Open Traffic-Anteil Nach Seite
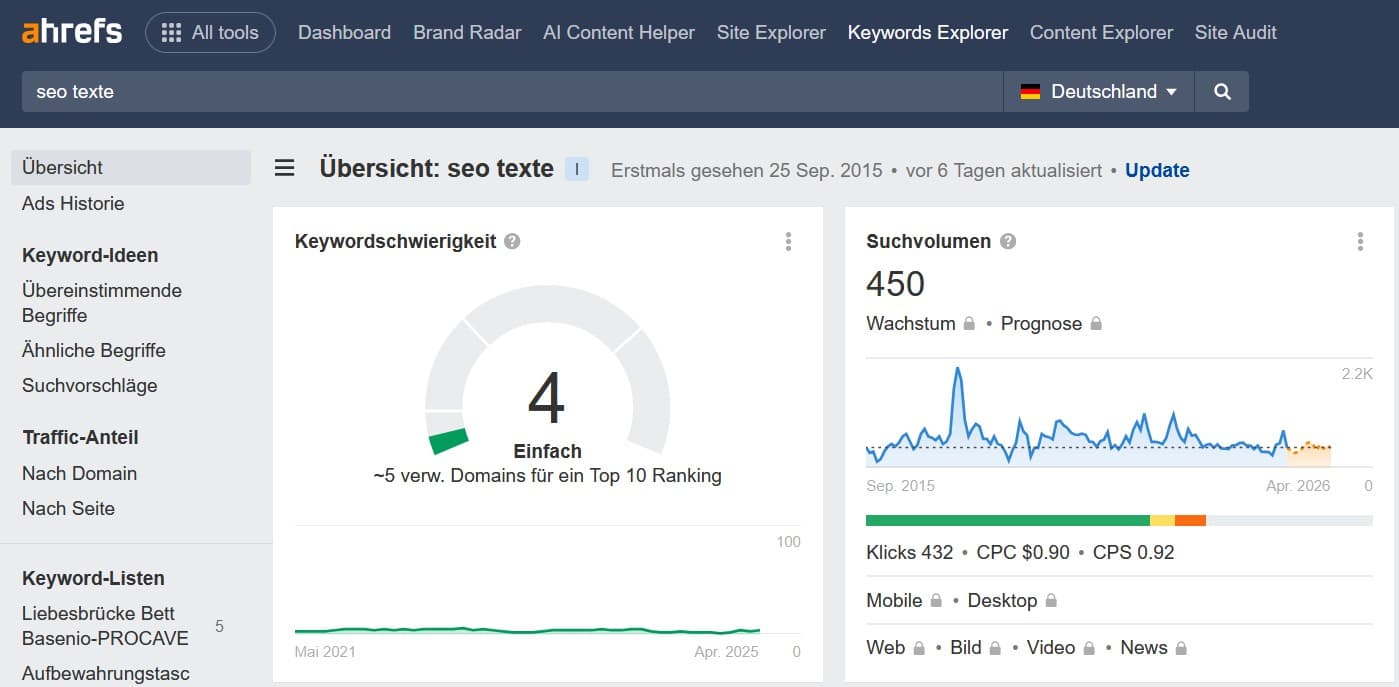 click(68, 508)
